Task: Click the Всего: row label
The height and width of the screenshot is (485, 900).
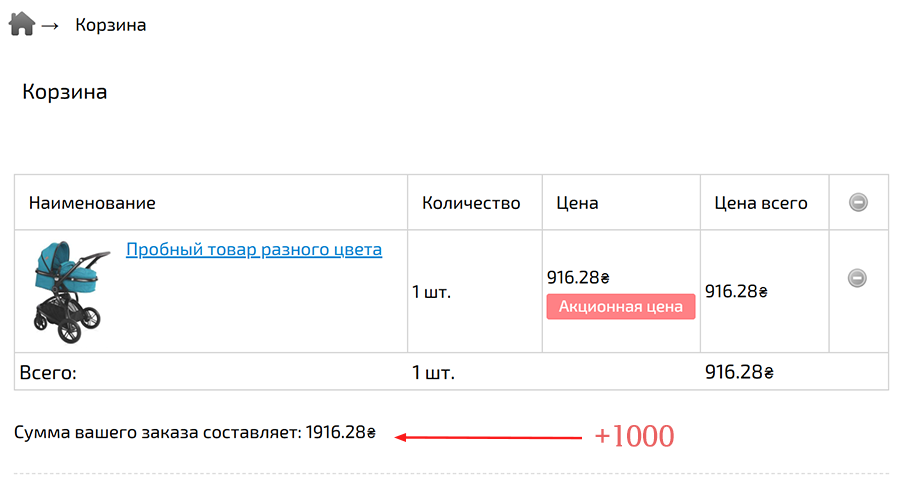Action: (48, 373)
